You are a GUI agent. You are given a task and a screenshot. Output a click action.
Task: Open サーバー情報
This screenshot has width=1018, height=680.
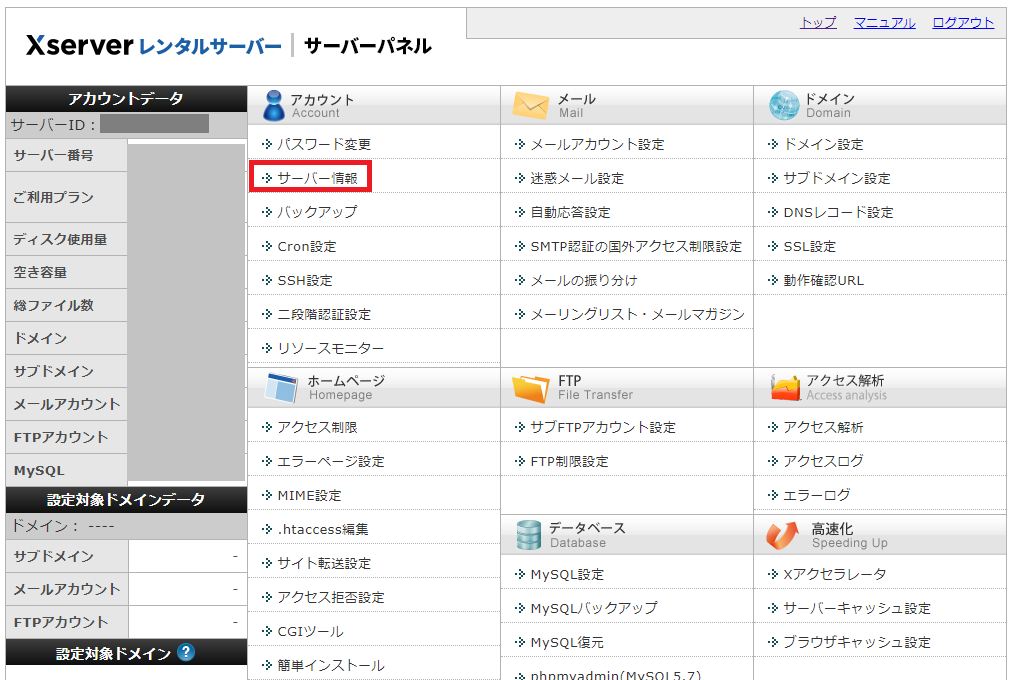(x=317, y=178)
